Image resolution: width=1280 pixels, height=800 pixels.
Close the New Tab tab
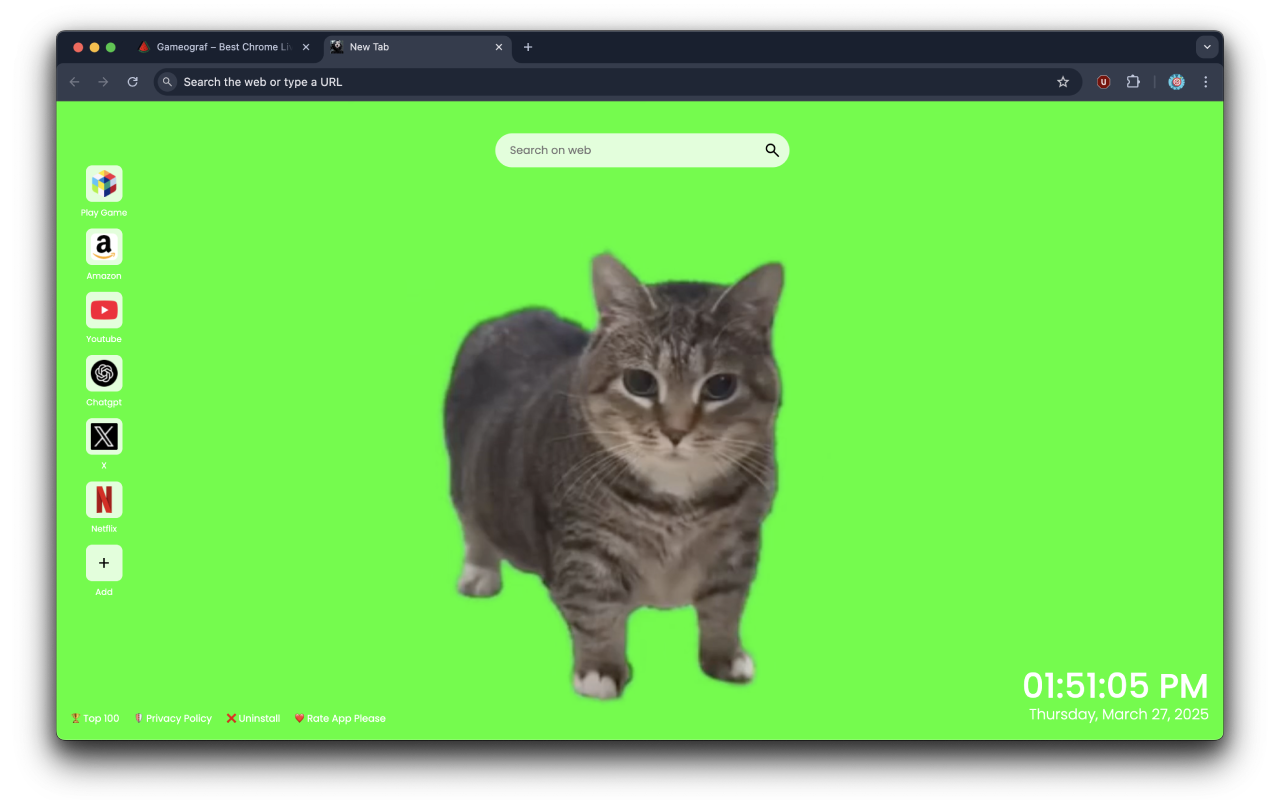(499, 47)
